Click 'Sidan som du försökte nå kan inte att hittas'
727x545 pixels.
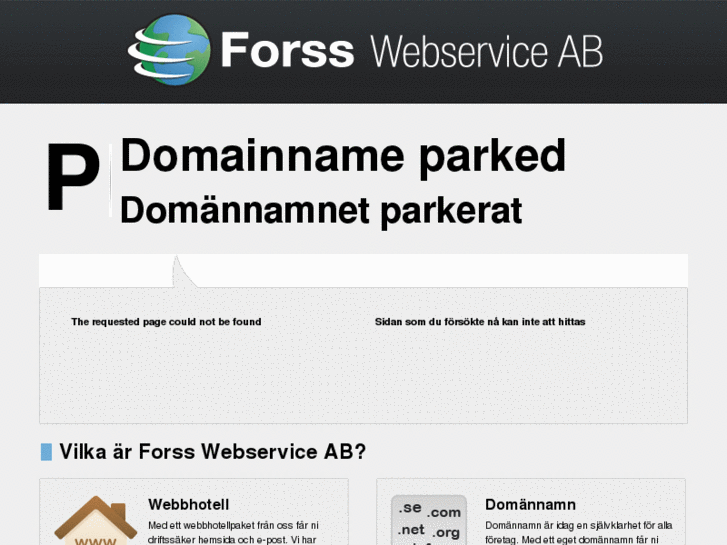480,322
